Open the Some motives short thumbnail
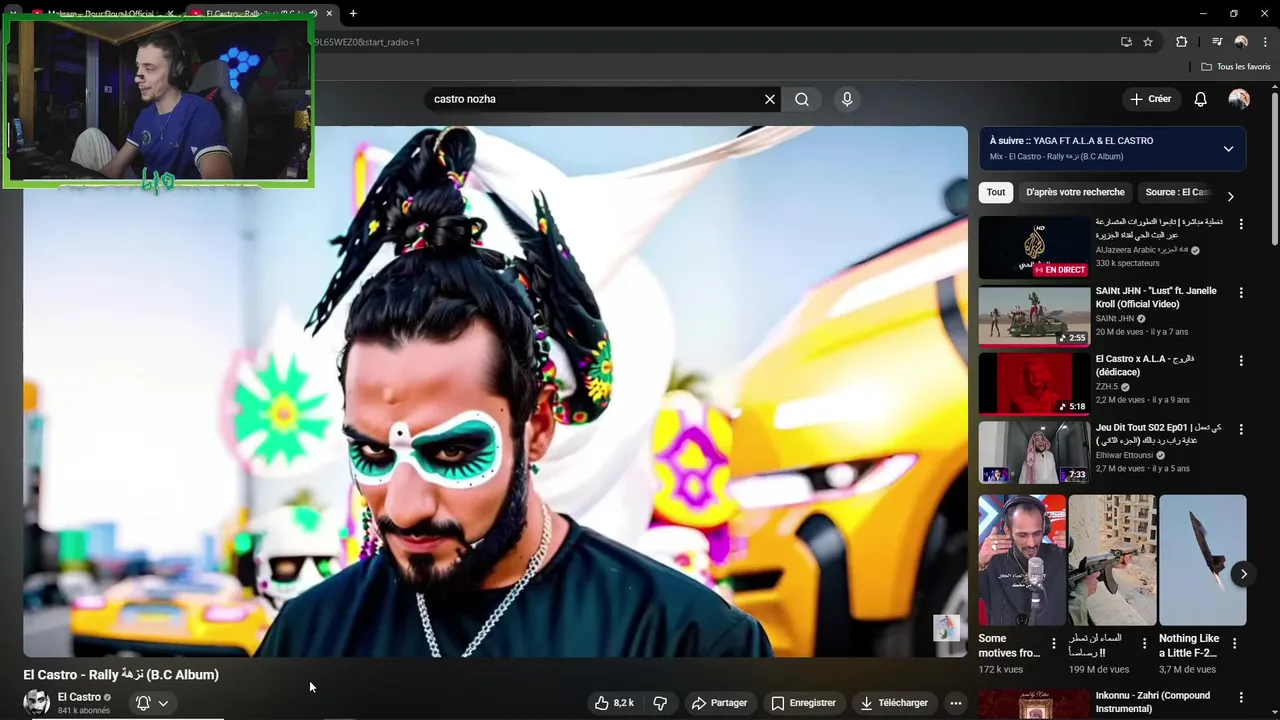Viewport: 1280px width, 720px height. 1022,560
